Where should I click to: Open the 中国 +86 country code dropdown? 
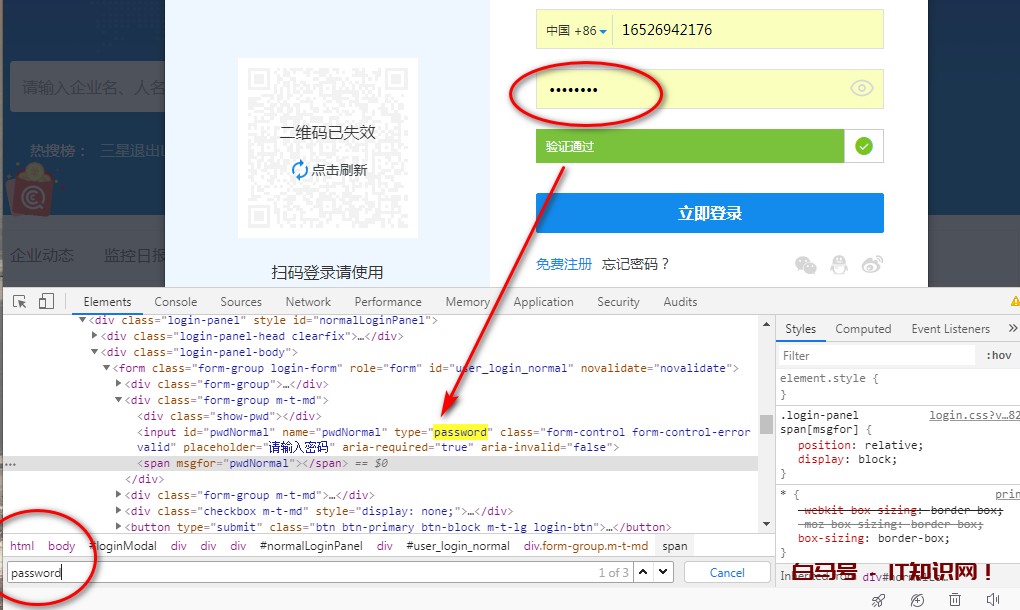click(576, 30)
